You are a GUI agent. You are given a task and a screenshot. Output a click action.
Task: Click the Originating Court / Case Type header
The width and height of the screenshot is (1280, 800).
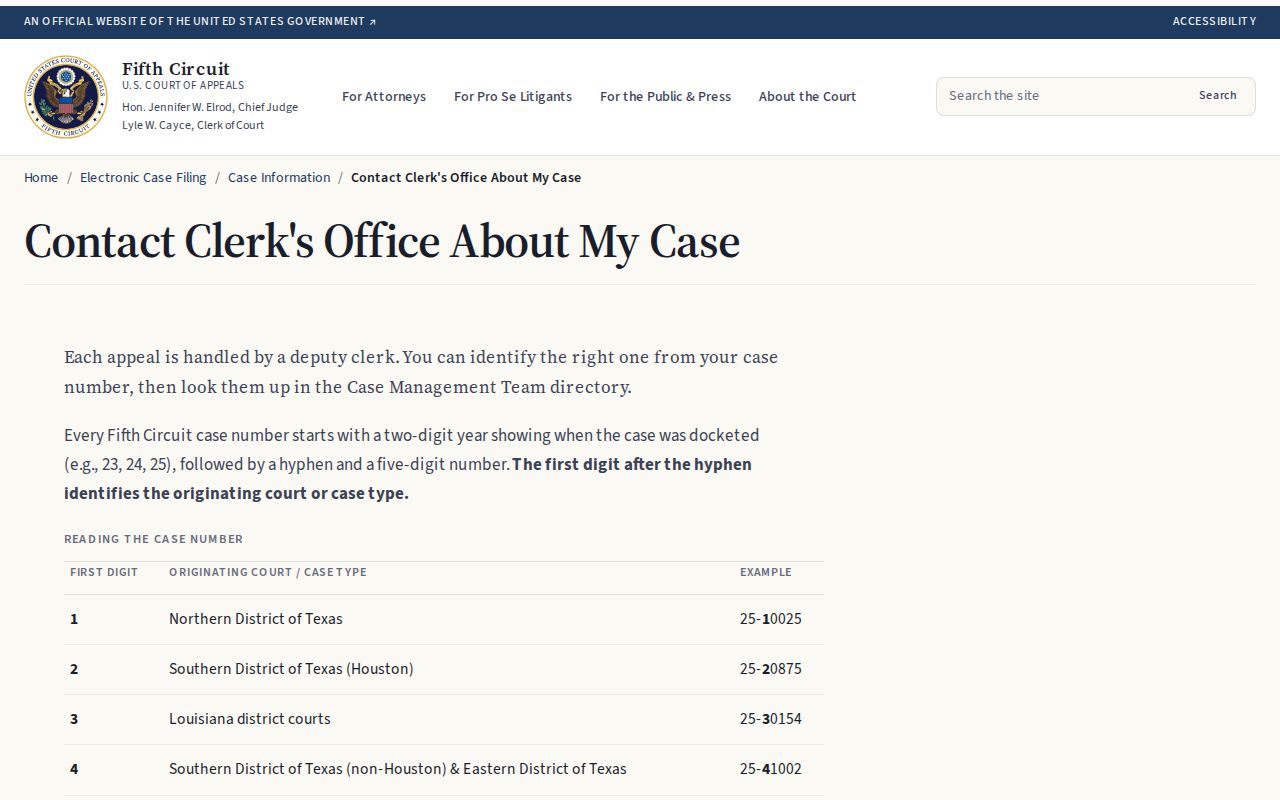(268, 572)
